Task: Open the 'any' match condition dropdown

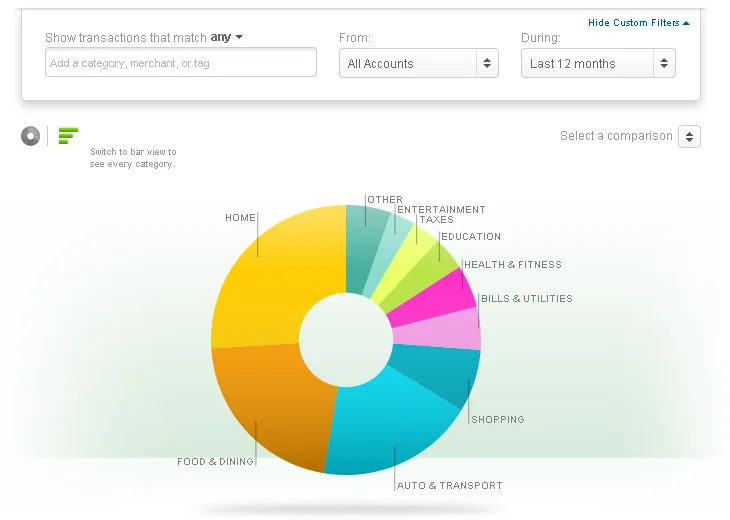Action: (227, 37)
